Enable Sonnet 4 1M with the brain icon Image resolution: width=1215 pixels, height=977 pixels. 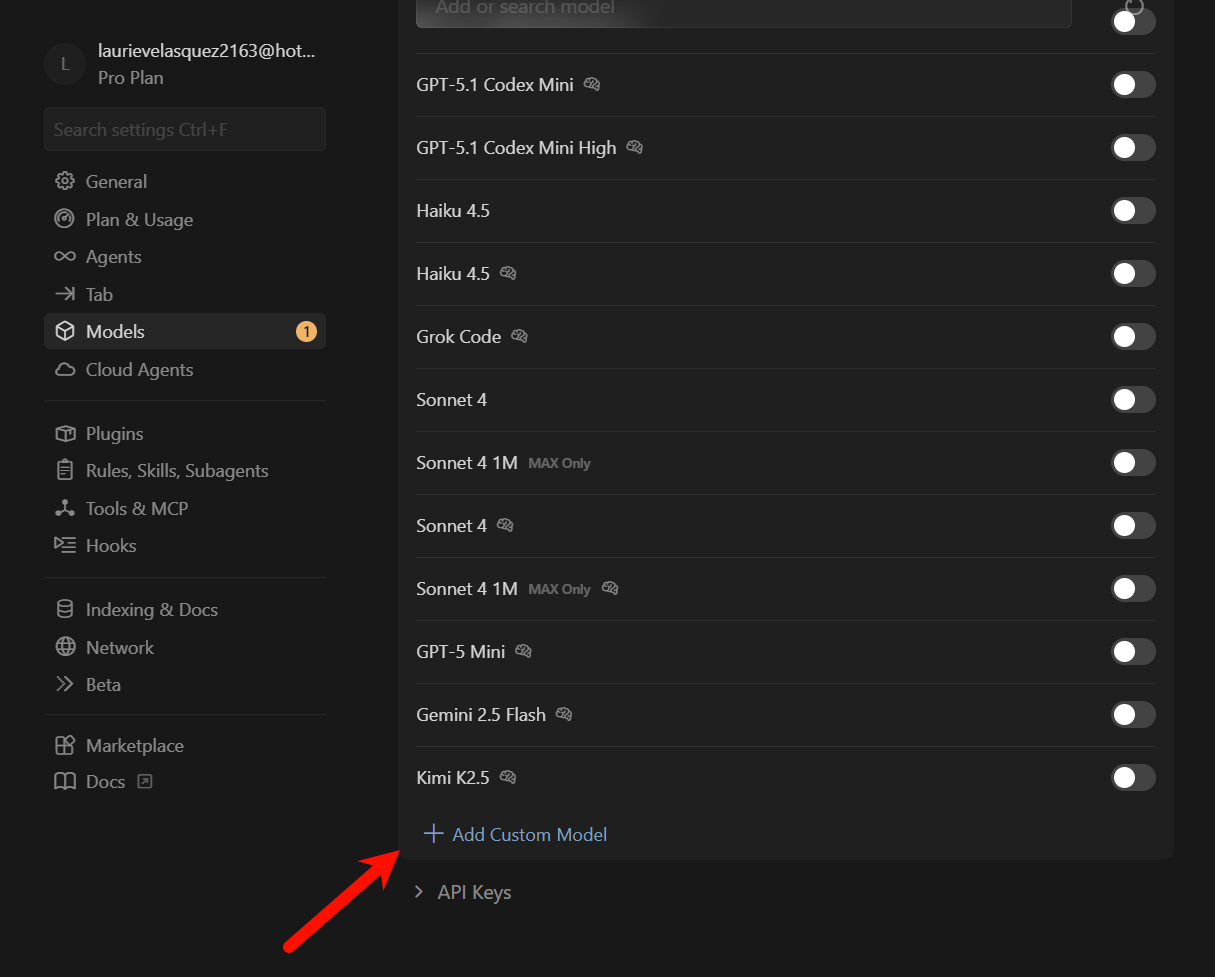point(1133,589)
